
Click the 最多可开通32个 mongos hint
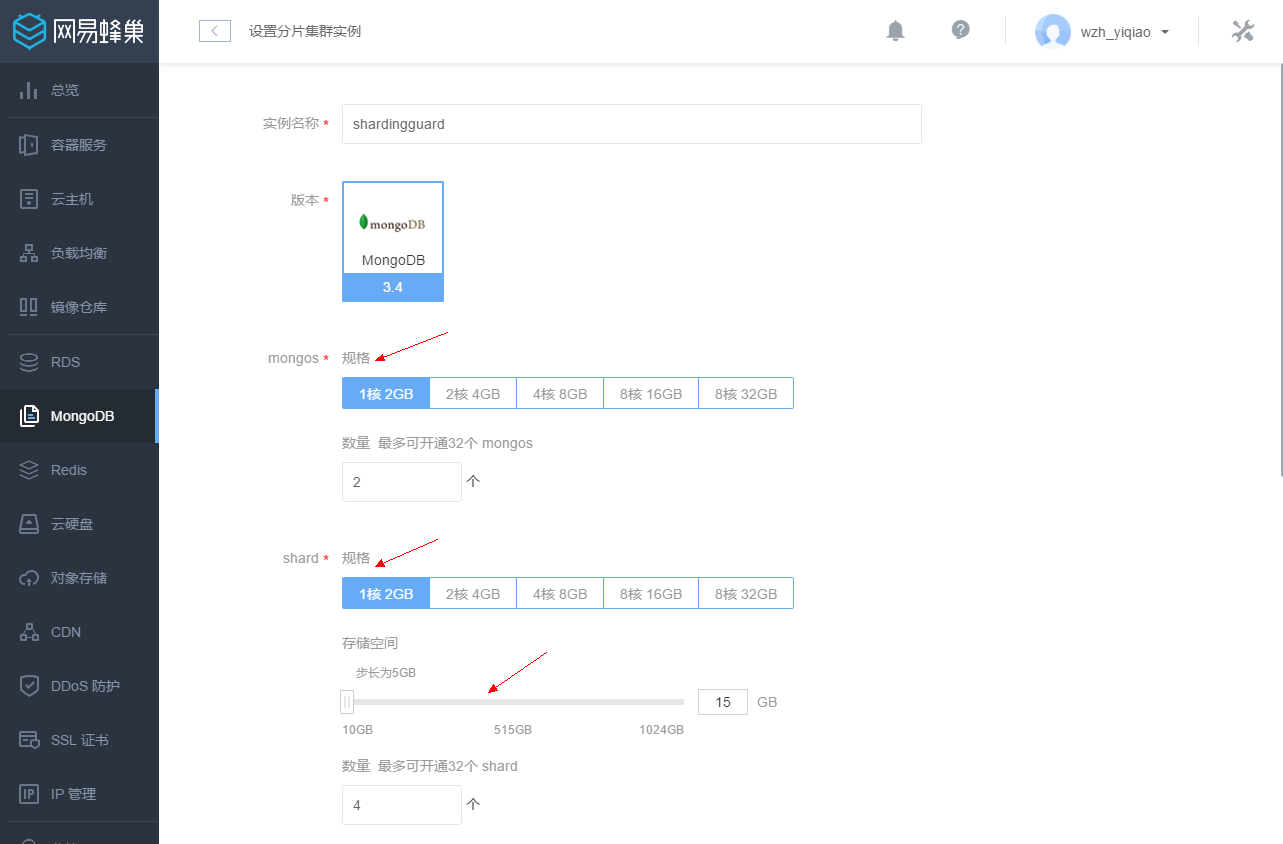coord(455,443)
